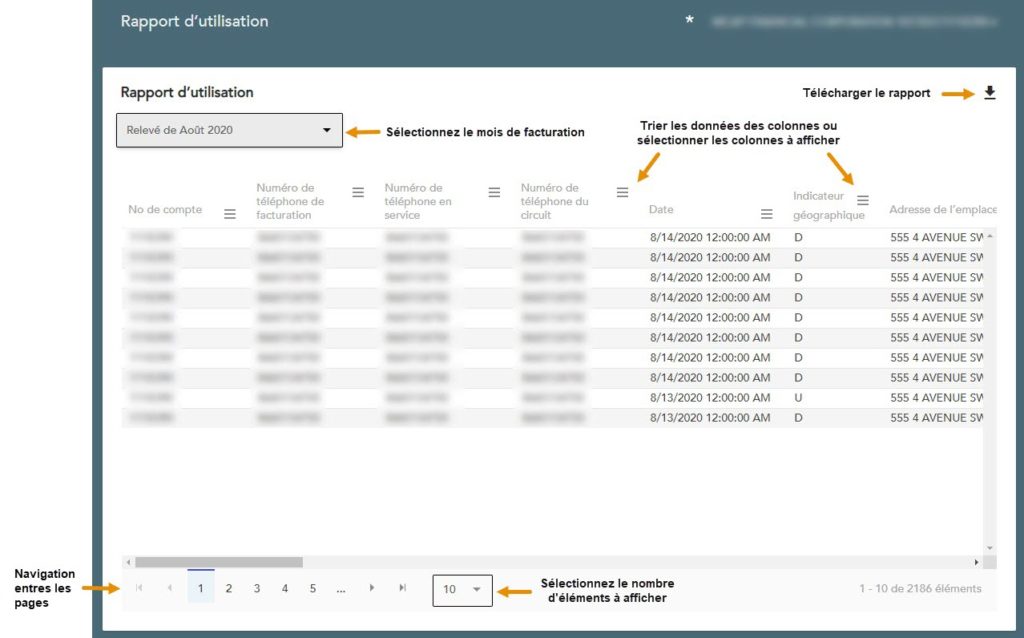Image resolution: width=1024 pixels, height=638 pixels.
Task: Open column menu for Numéro de téléphone du circuit
Action: point(622,192)
